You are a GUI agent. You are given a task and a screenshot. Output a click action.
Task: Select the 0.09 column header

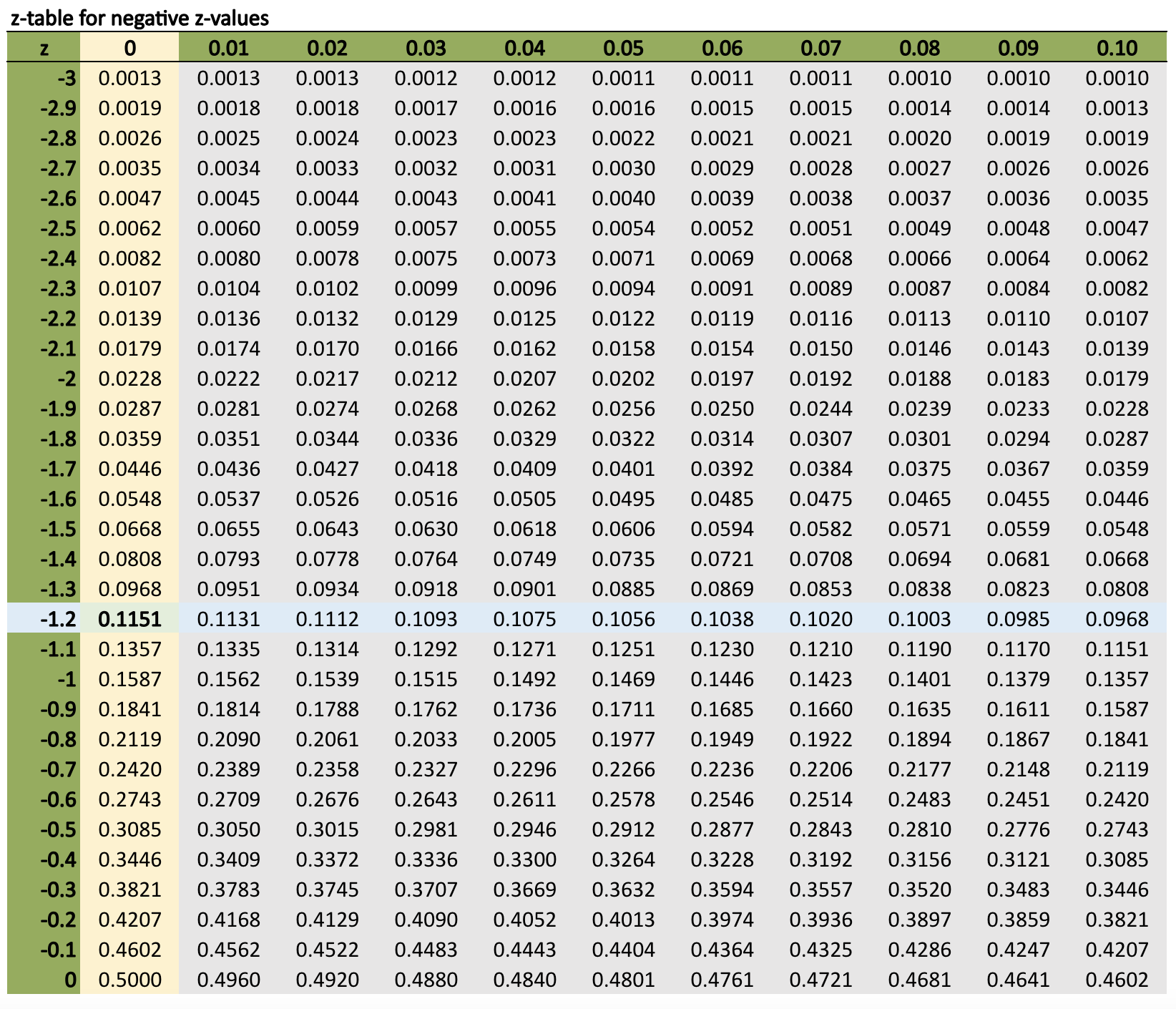click(x=1018, y=48)
